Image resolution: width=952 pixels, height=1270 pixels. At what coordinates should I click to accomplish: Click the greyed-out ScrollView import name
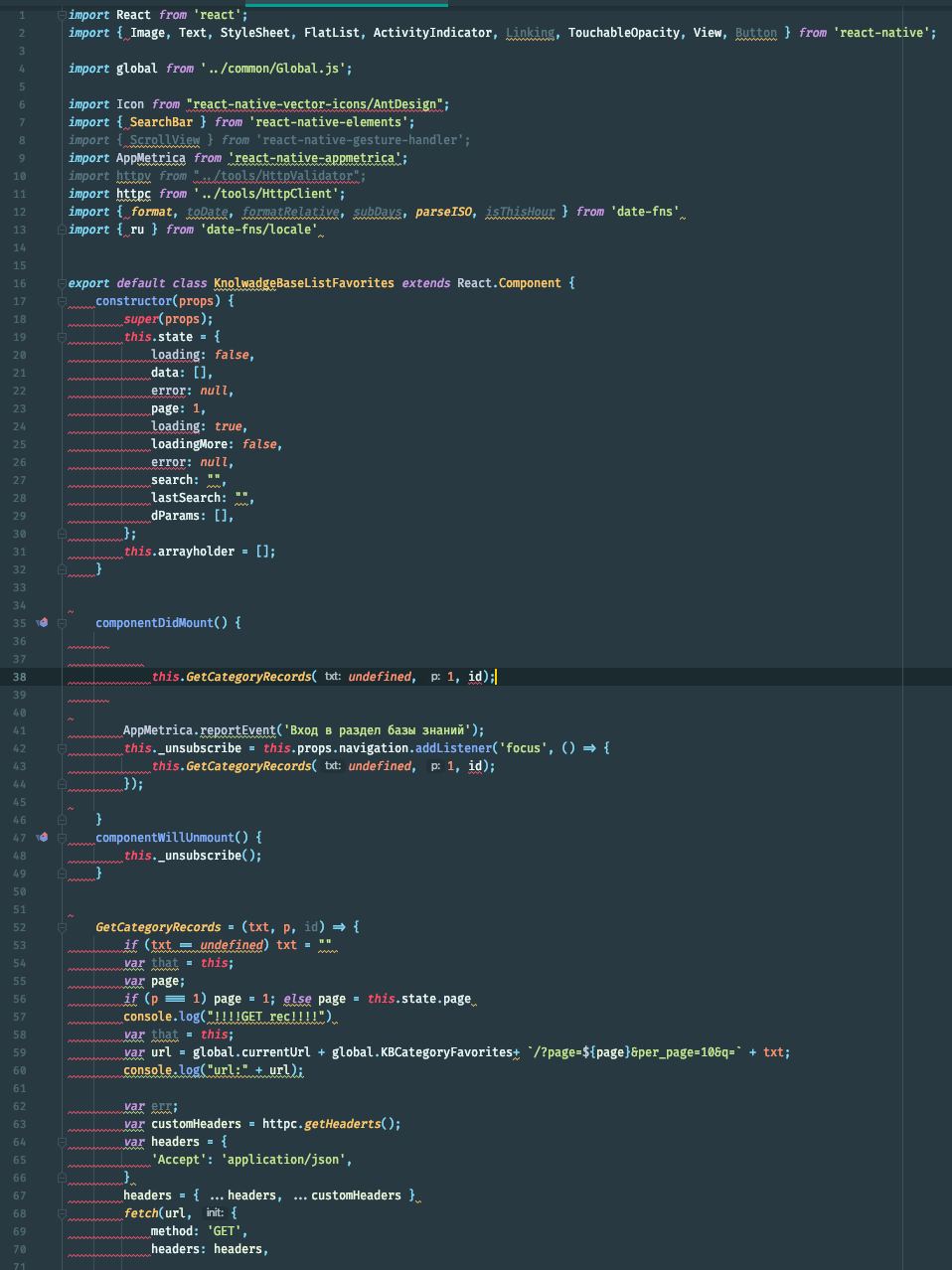pos(165,140)
